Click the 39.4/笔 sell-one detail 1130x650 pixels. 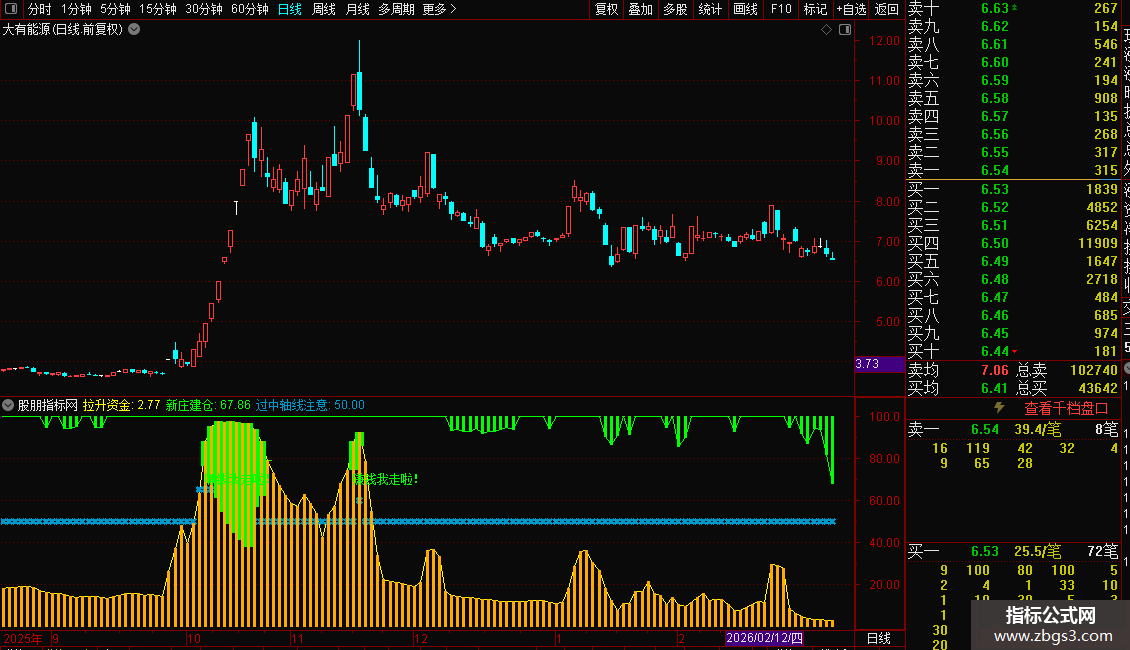(x=1037, y=429)
